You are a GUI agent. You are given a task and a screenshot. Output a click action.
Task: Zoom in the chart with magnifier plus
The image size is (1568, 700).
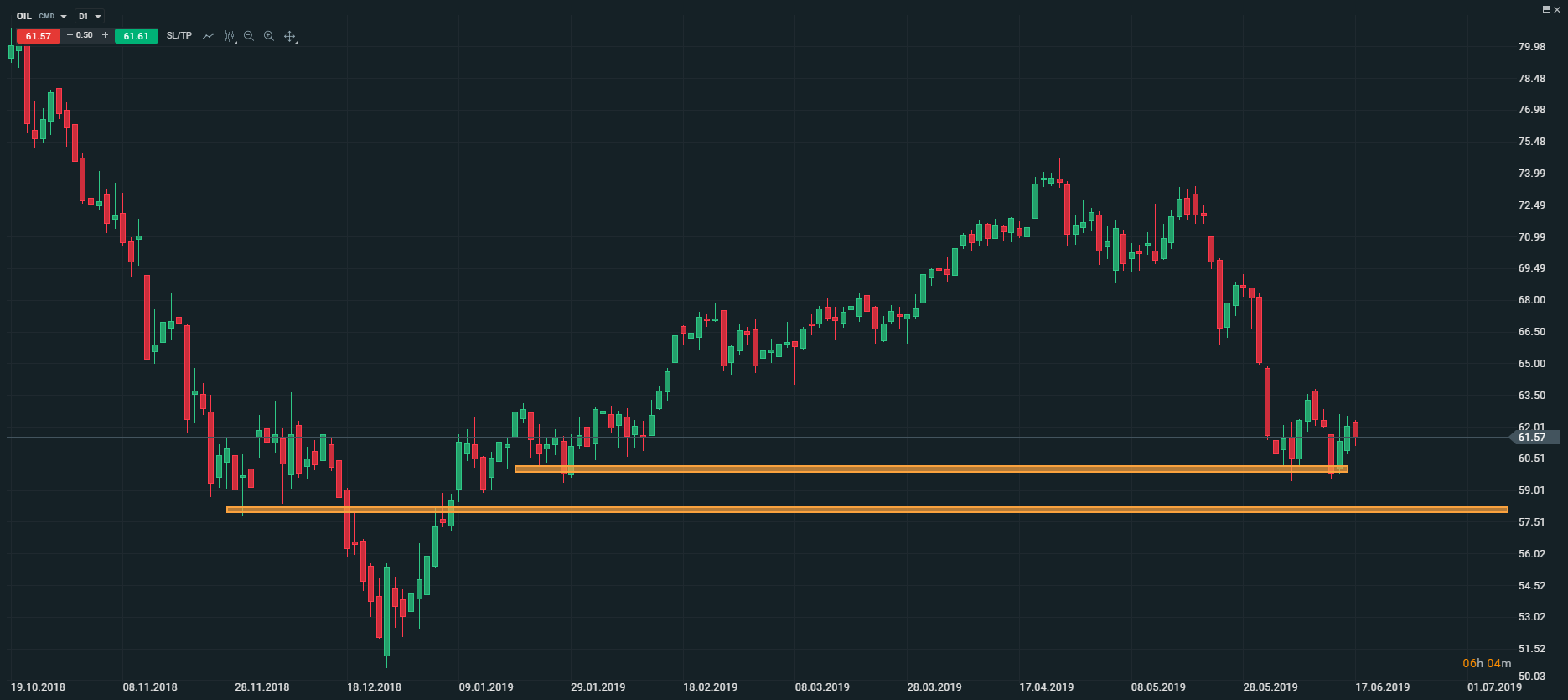click(x=269, y=36)
